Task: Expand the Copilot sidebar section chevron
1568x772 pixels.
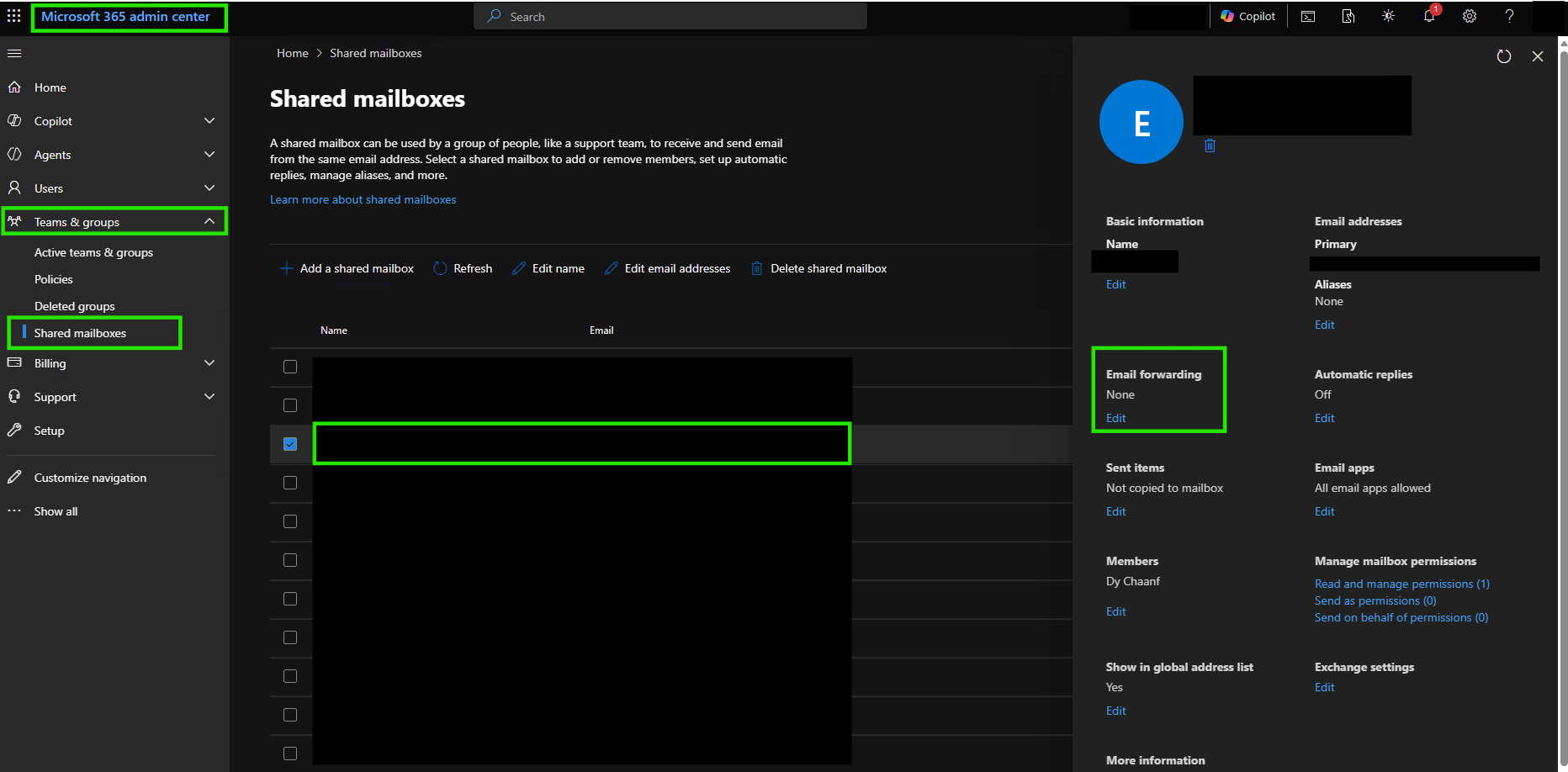Action: tap(209, 120)
